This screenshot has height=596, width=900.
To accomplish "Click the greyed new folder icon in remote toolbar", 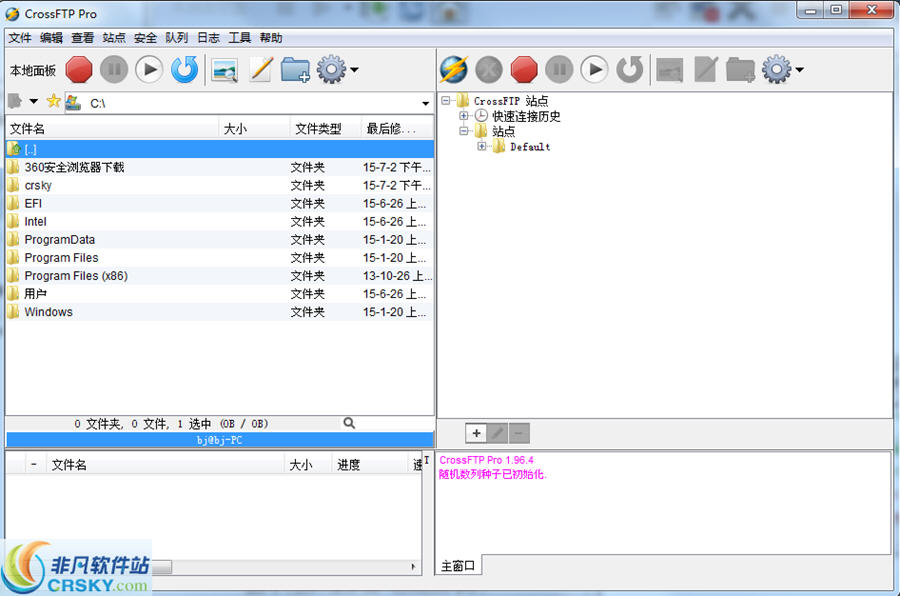I will click(x=740, y=70).
